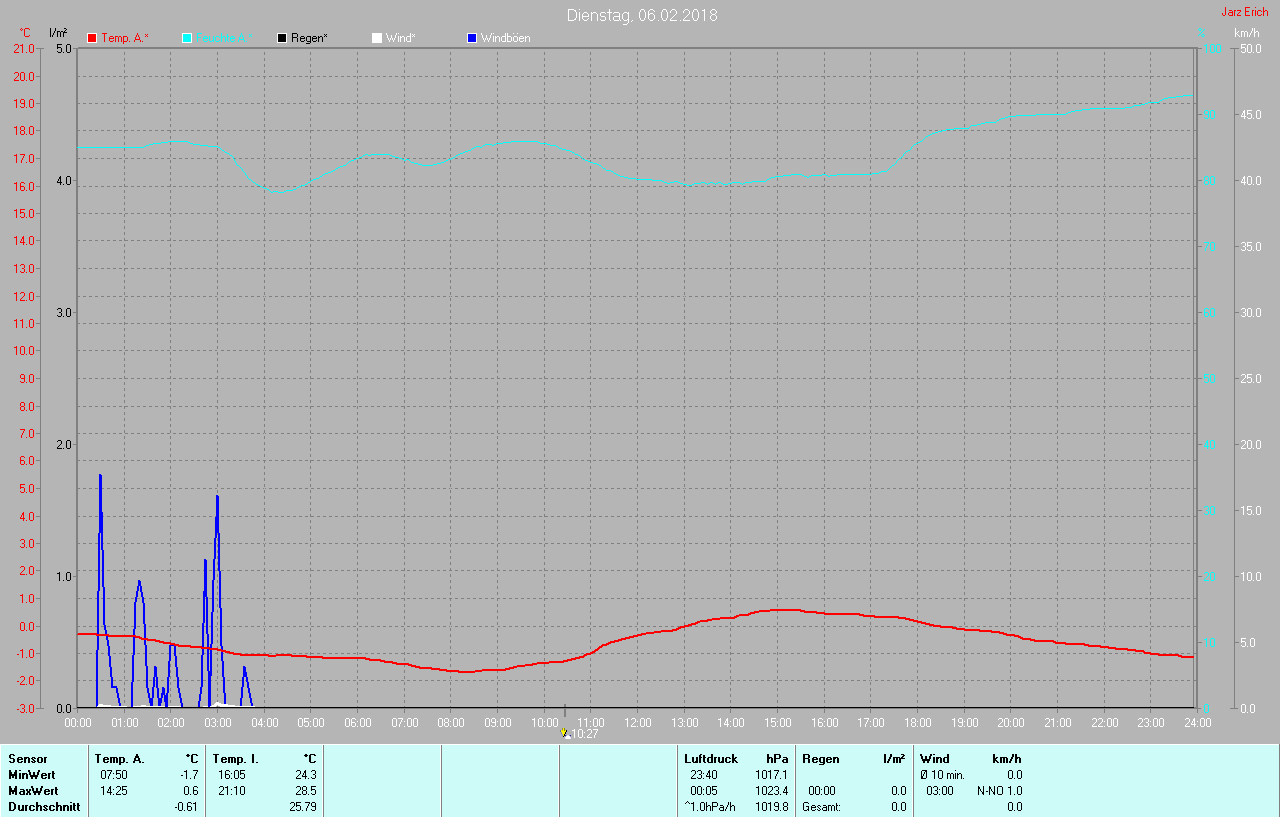Viewport: 1280px width, 817px height.
Task: Click the "MaxWert" row label
Action: pyautogui.click(x=33, y=791)
